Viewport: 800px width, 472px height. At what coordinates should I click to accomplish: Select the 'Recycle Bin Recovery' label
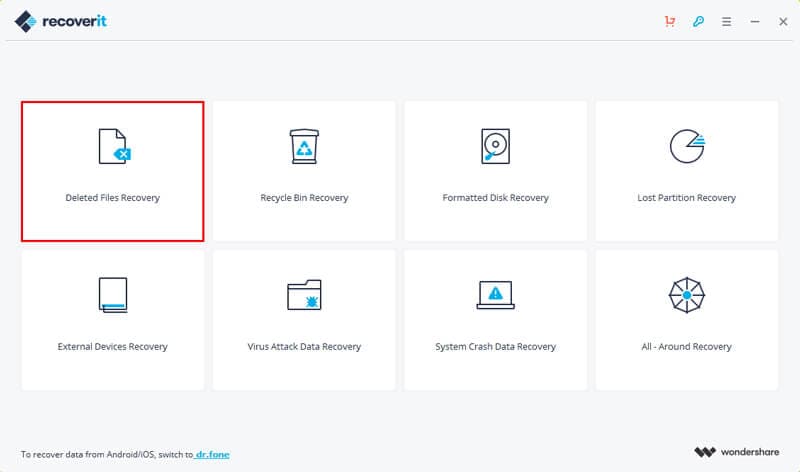click(304, 197)
